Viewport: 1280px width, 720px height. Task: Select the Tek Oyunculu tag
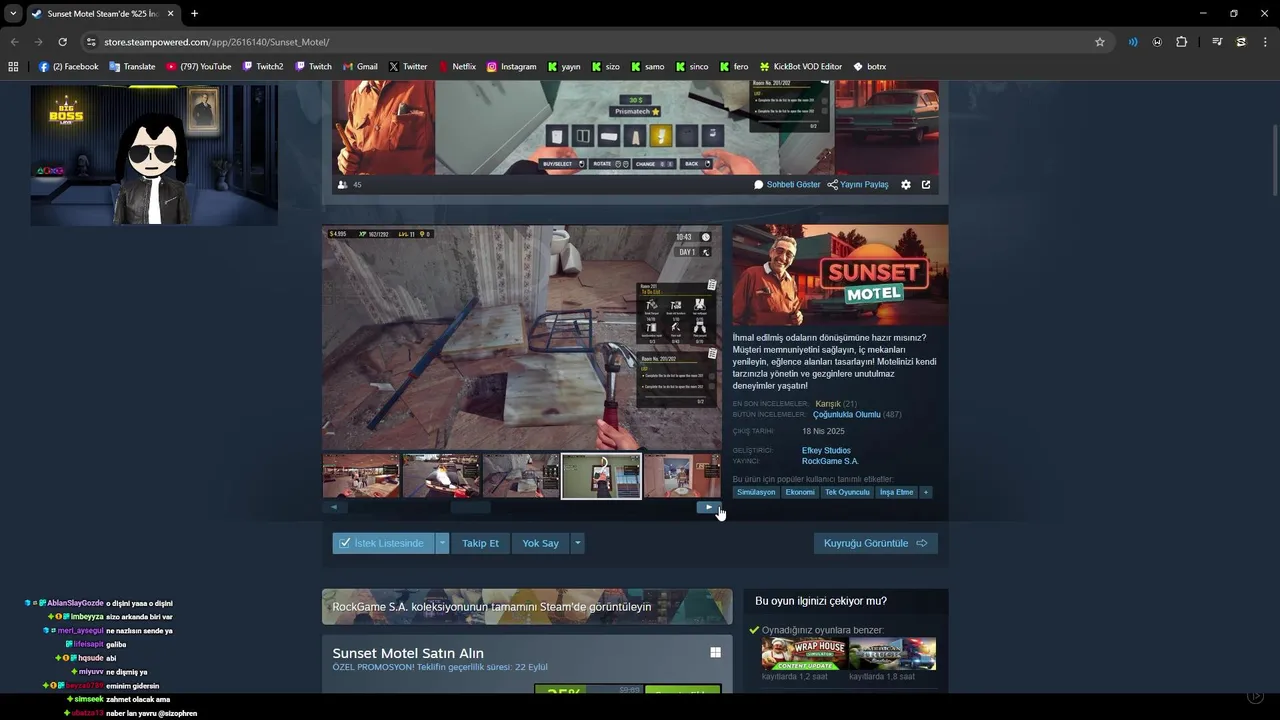click(847, 492)
